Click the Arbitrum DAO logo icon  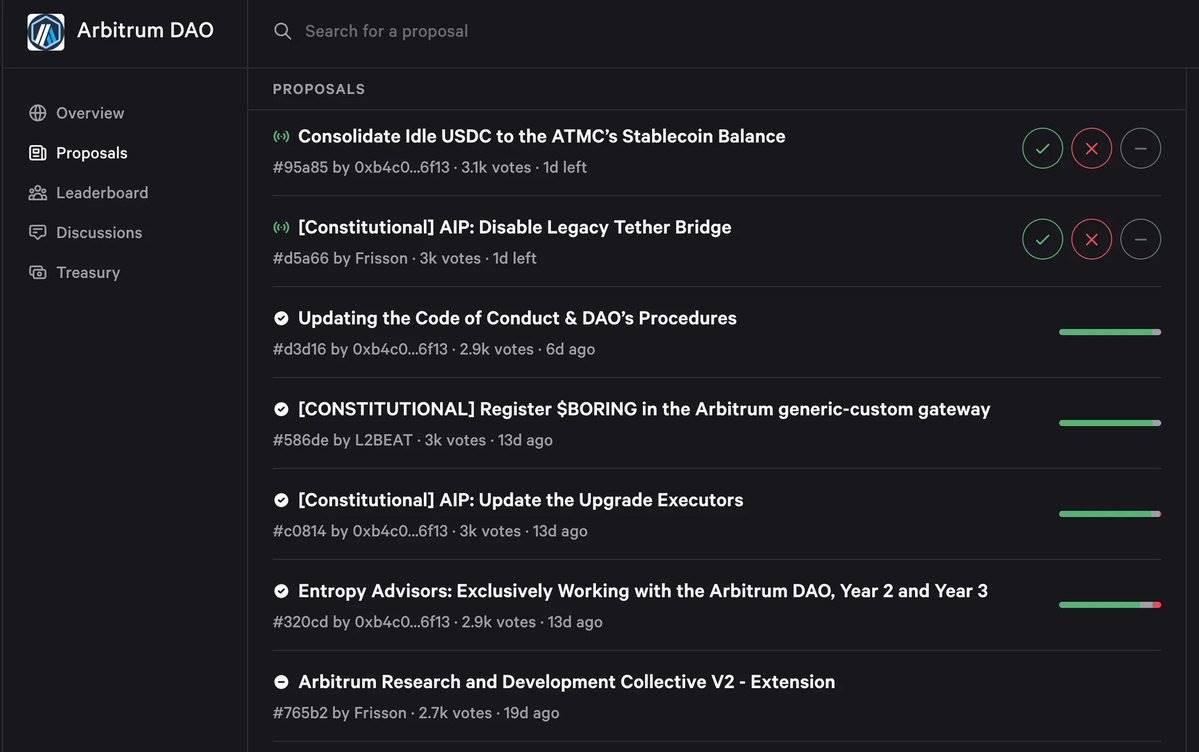pyautogui.click(x=46, y=31)
